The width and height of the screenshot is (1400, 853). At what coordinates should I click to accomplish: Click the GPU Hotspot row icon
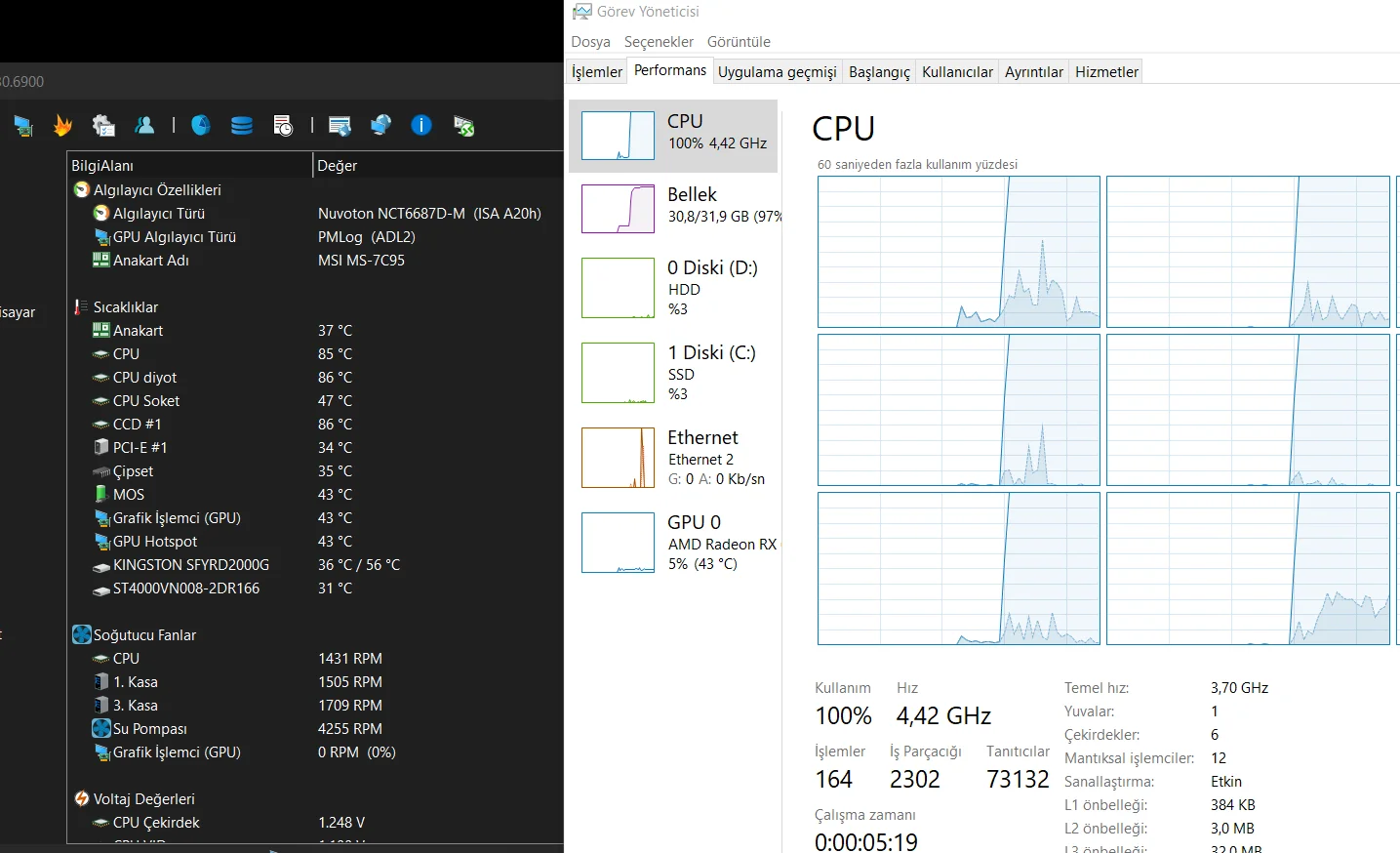click(x=101, y=541)
